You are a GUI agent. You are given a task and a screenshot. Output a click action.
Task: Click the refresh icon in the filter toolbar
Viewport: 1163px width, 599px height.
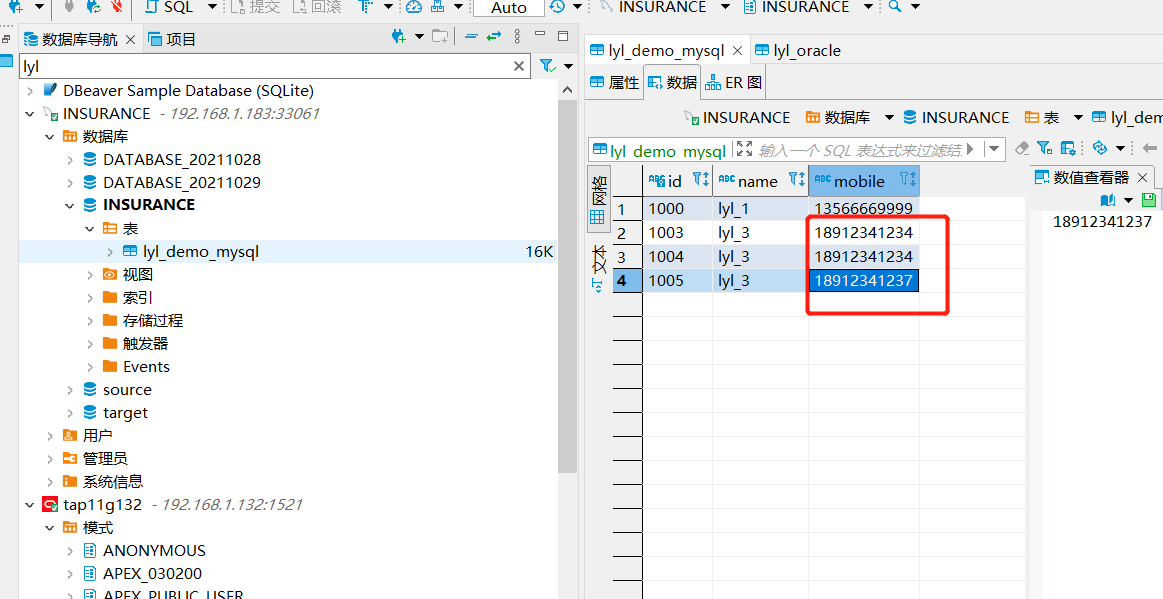point(1099,148)
